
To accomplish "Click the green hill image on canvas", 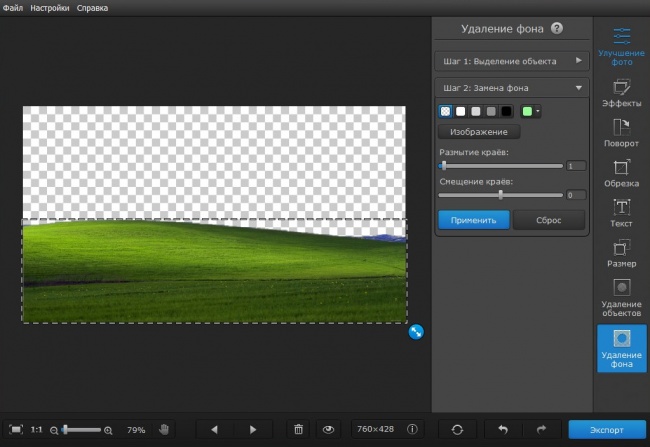I will click(x=214, y=272).
